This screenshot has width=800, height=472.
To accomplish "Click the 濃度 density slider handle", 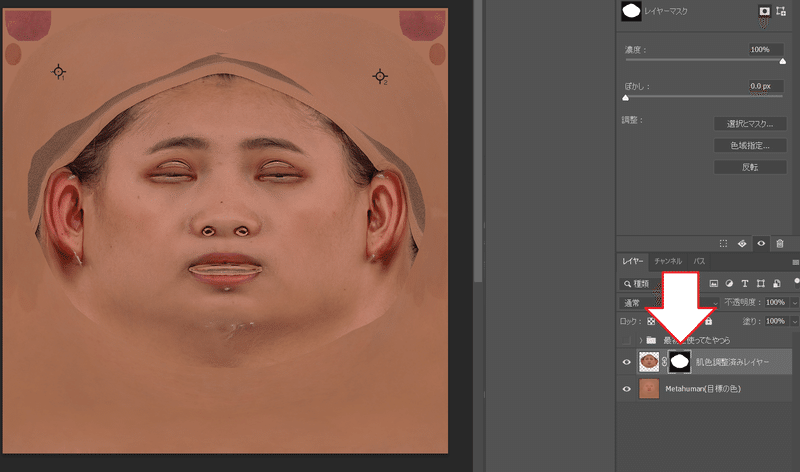I will pyautogui.click(x=783, y=61).
